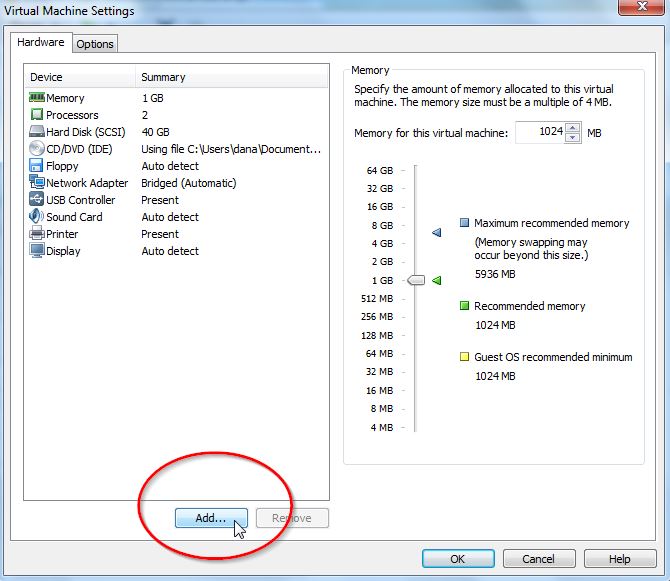Click the 'Using file C:\Users\dana' summary
The image size is (670, 581).
point(231,149)
